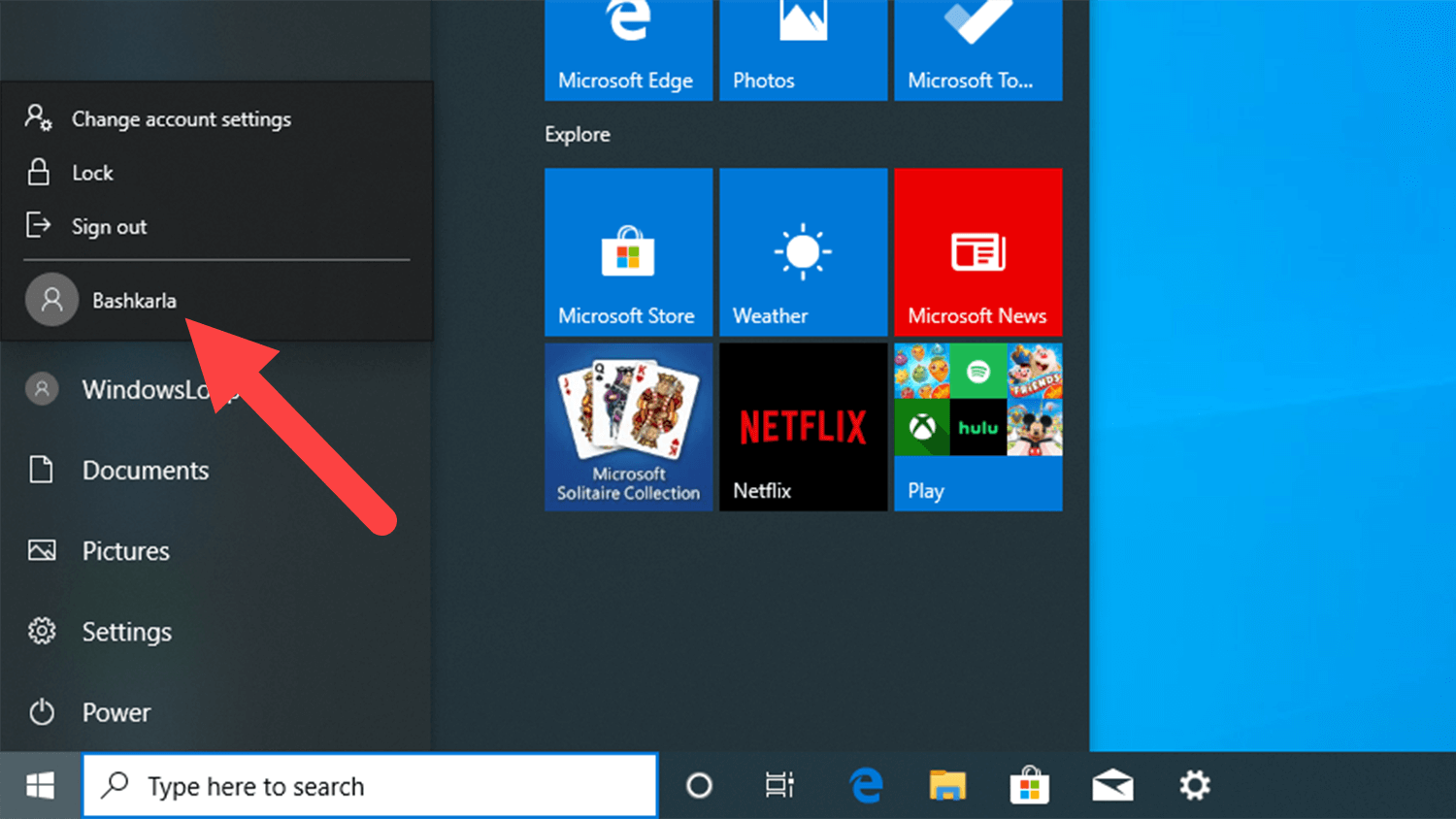Image resolution: width=1456 pixels, height=819 pixels.
Task: Launch Netflix from the Start menu
Action: click(x=803, y=427)
